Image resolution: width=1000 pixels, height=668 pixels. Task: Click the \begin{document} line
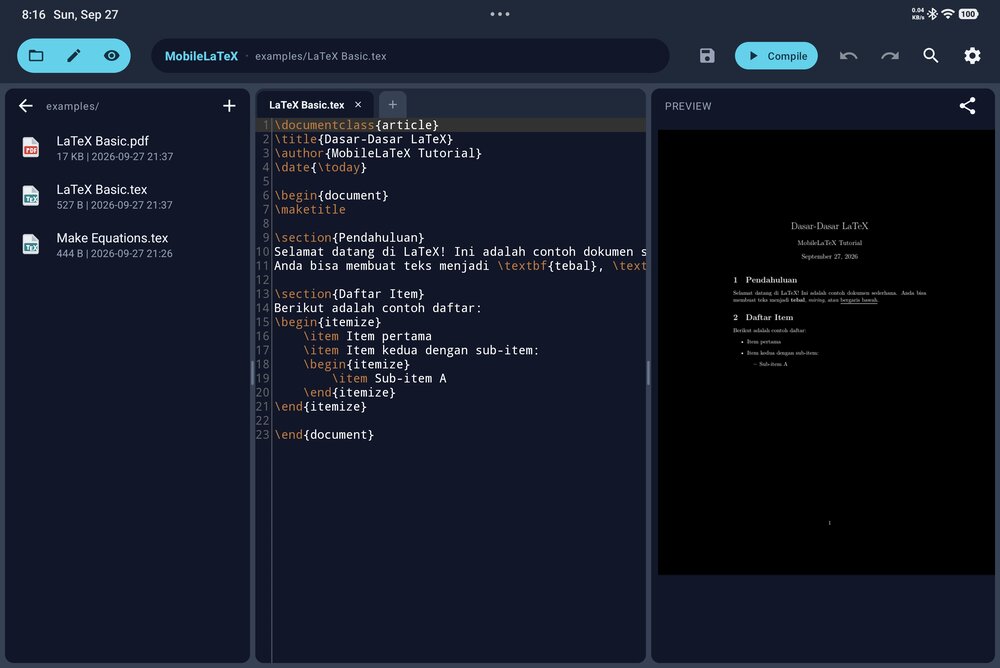coord(331,195)
